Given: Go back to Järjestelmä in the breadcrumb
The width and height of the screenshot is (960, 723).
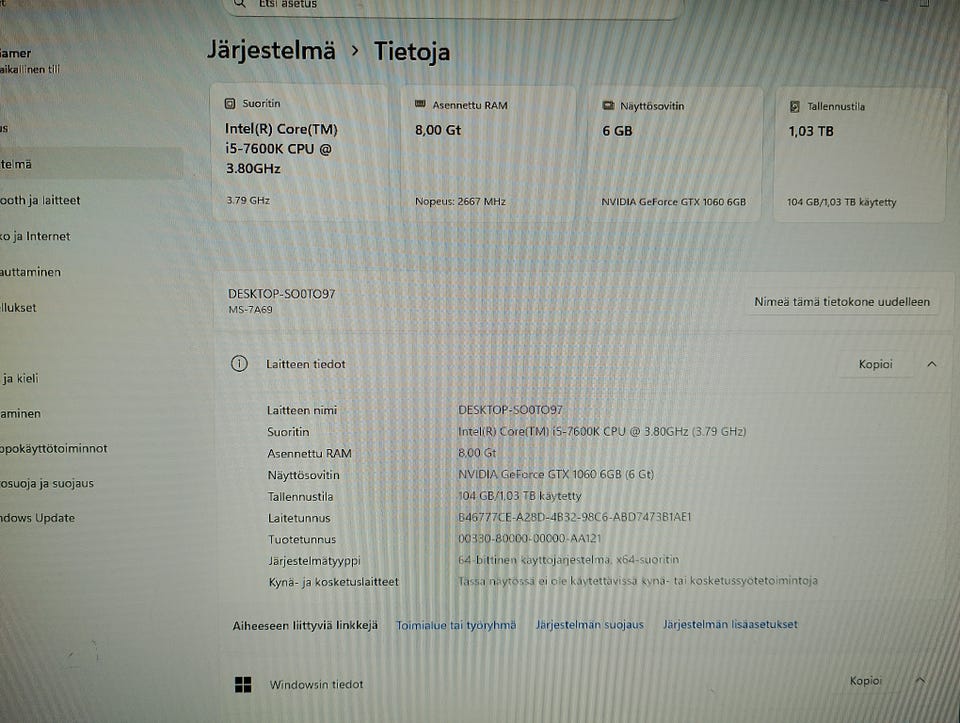Looking at the screenshot, I should (x=271, y=50).
